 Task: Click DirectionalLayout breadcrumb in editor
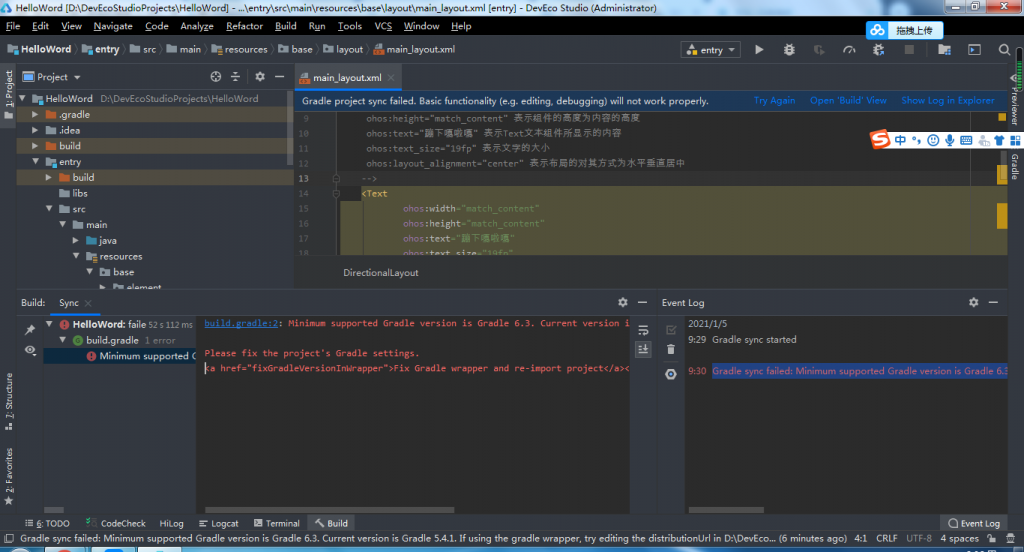(x=381, y=272)
